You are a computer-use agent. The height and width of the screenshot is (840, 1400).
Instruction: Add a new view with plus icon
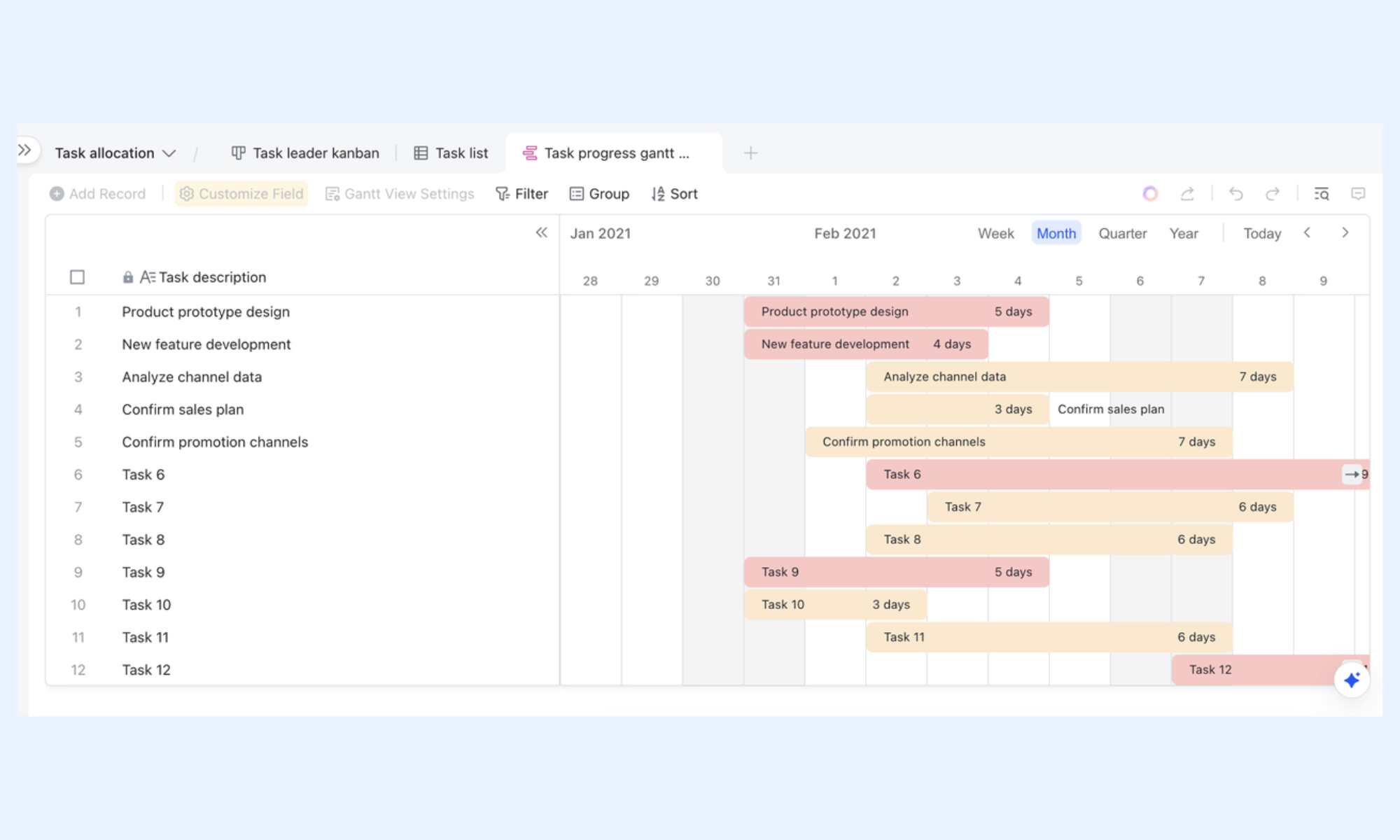point(750,153)
